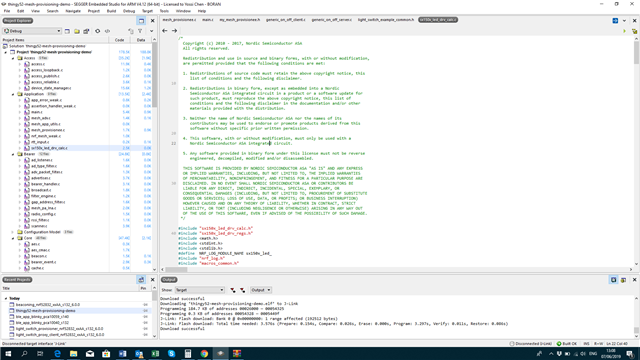Click the Output options button in the Output toolbar
Image resolution: width=640 pixels, height=360 pixels.
point(260,290)
